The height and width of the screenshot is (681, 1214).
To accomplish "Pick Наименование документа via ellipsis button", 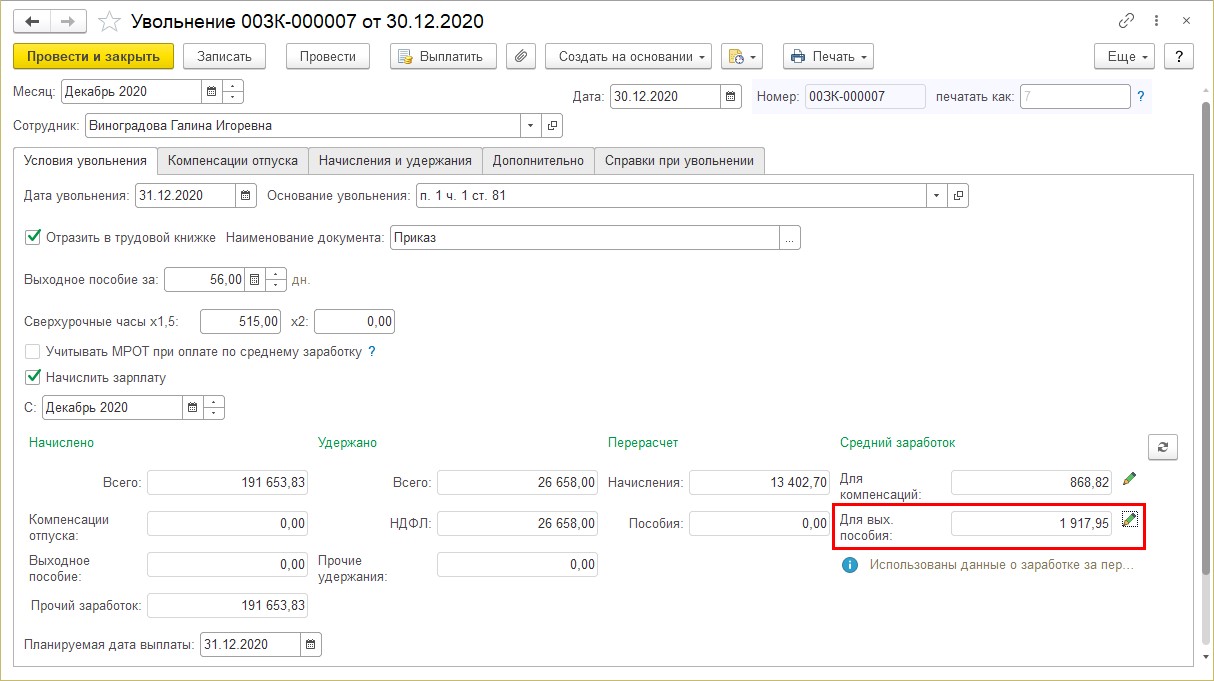I will point(790,238).
